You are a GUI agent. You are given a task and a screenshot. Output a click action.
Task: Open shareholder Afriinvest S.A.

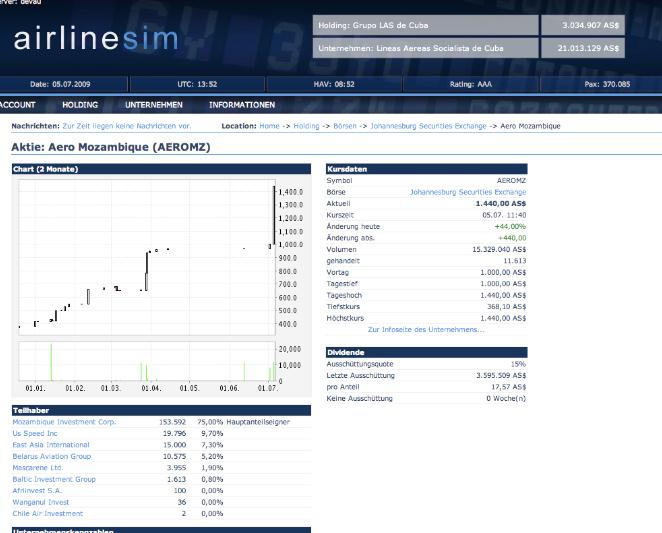(x=37, y=490)
